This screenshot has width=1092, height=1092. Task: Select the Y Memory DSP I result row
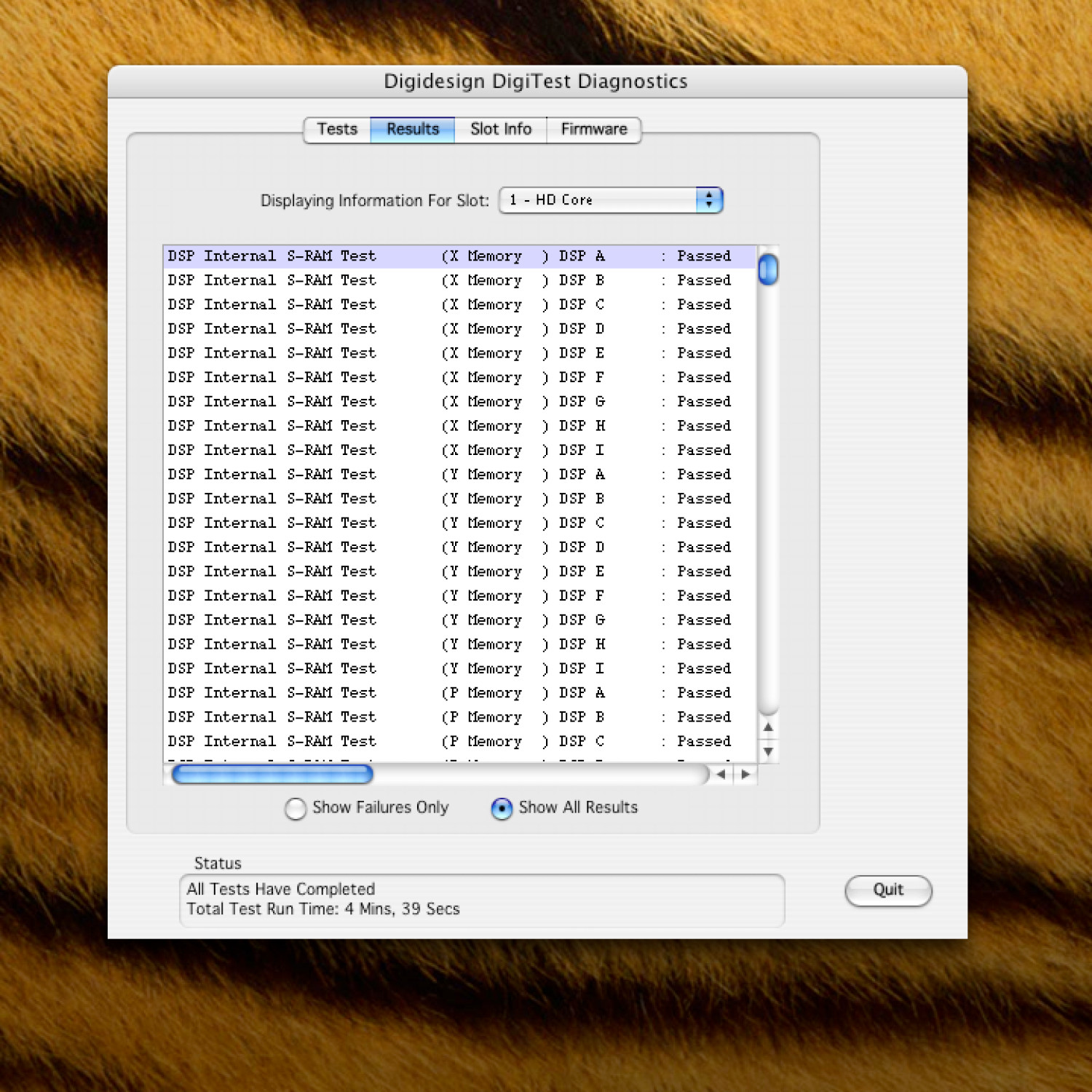coord(460,668)
